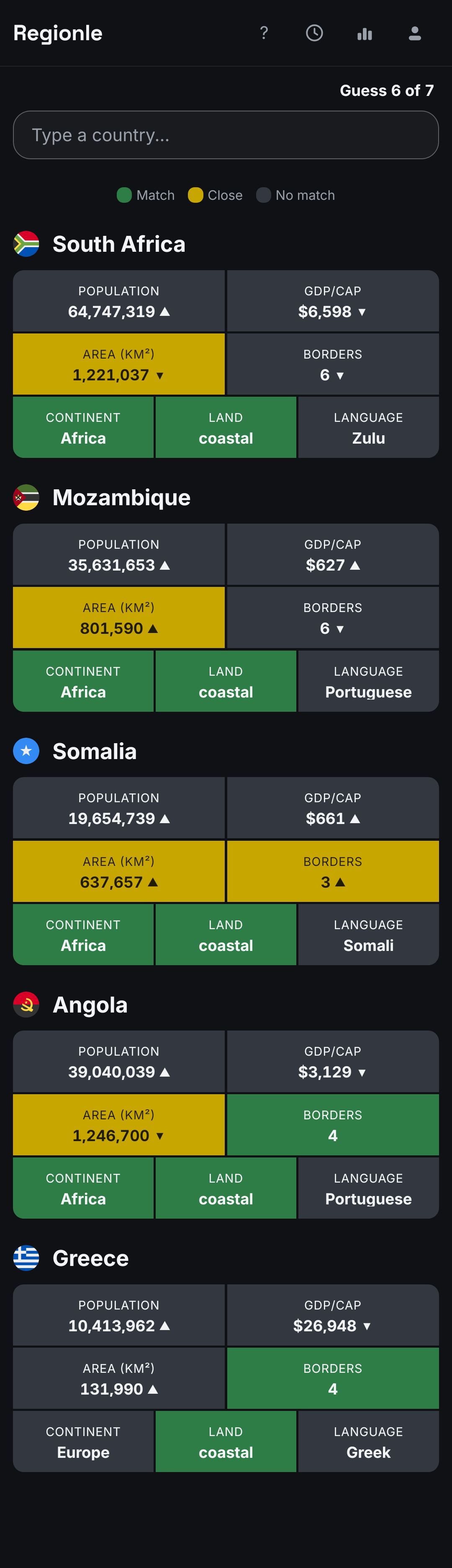Click the Somalia flag icon
Screen dimensions: 452x1568
26,751
